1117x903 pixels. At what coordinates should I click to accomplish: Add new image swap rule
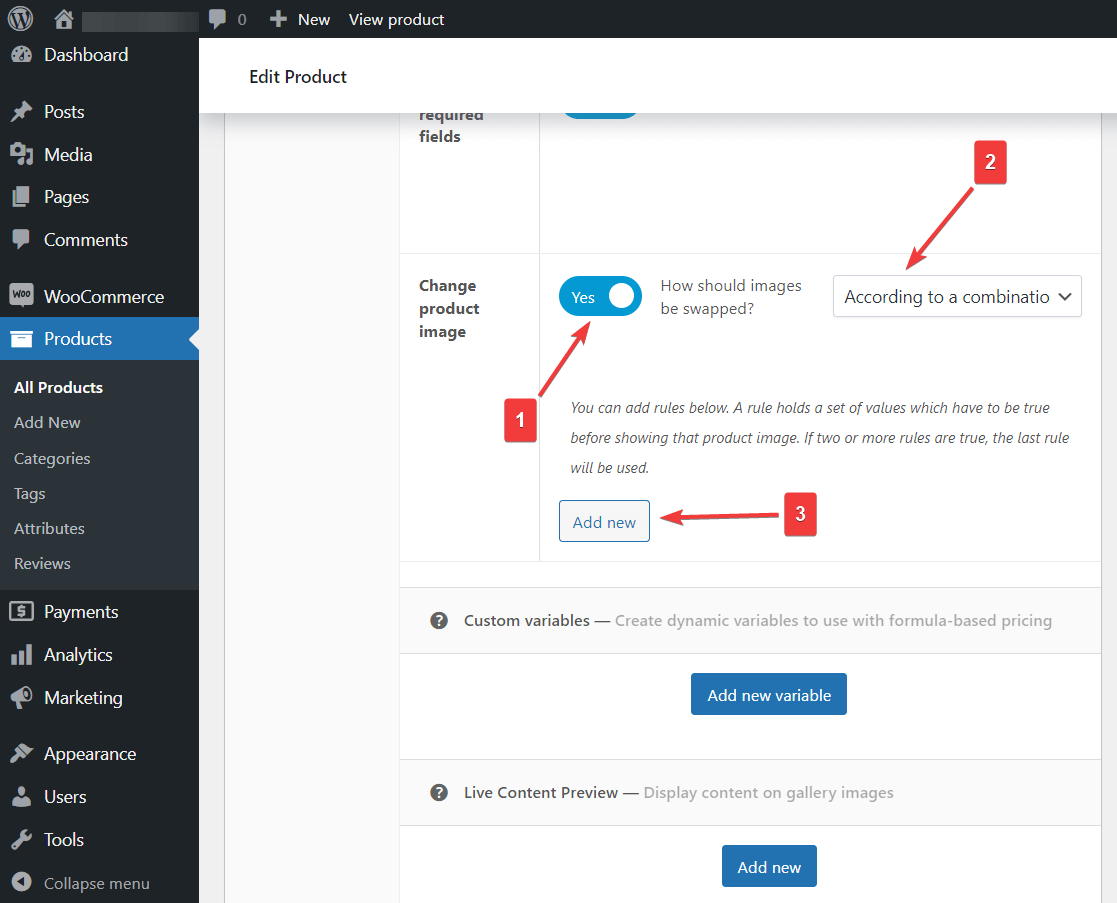pos(604,521)
